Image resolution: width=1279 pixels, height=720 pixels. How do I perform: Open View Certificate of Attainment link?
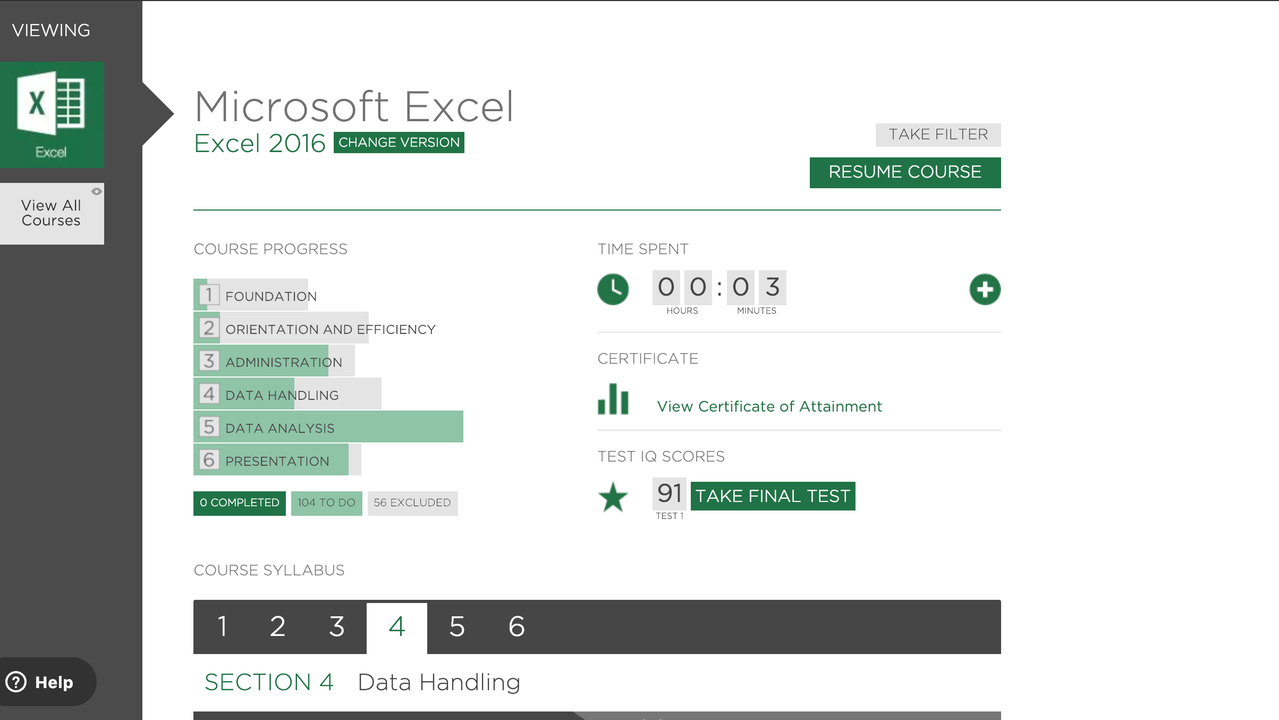769,406
